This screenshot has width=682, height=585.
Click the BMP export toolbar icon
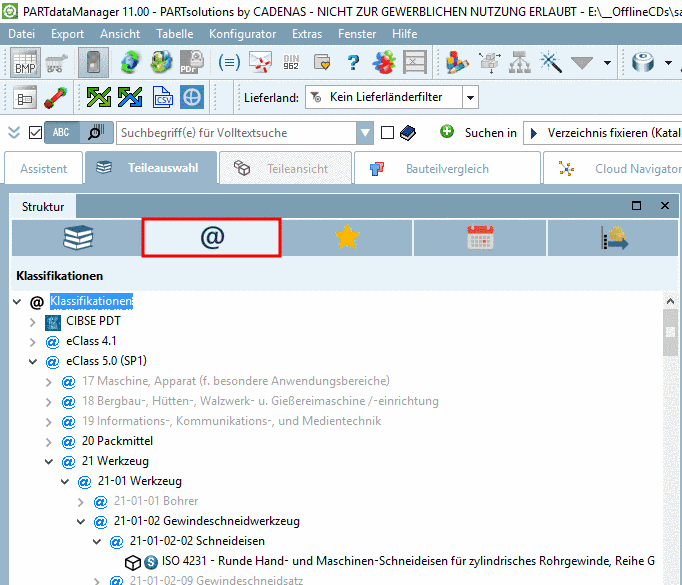click(x=25, y=63)
